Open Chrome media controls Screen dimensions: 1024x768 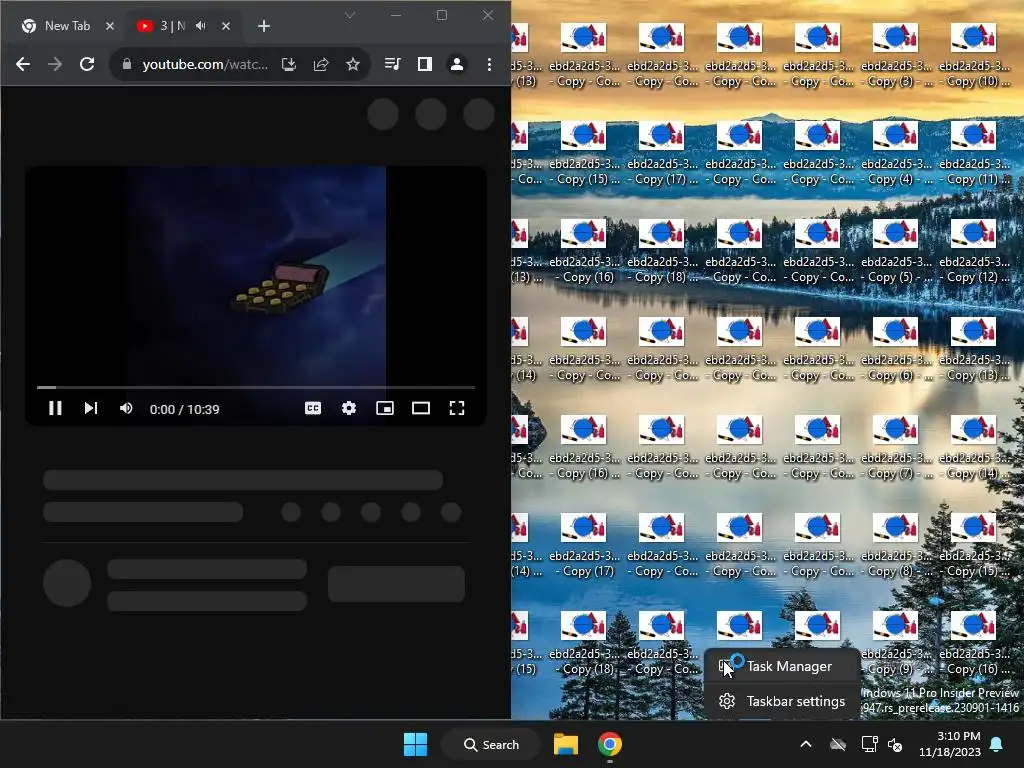tap(392, 64)
